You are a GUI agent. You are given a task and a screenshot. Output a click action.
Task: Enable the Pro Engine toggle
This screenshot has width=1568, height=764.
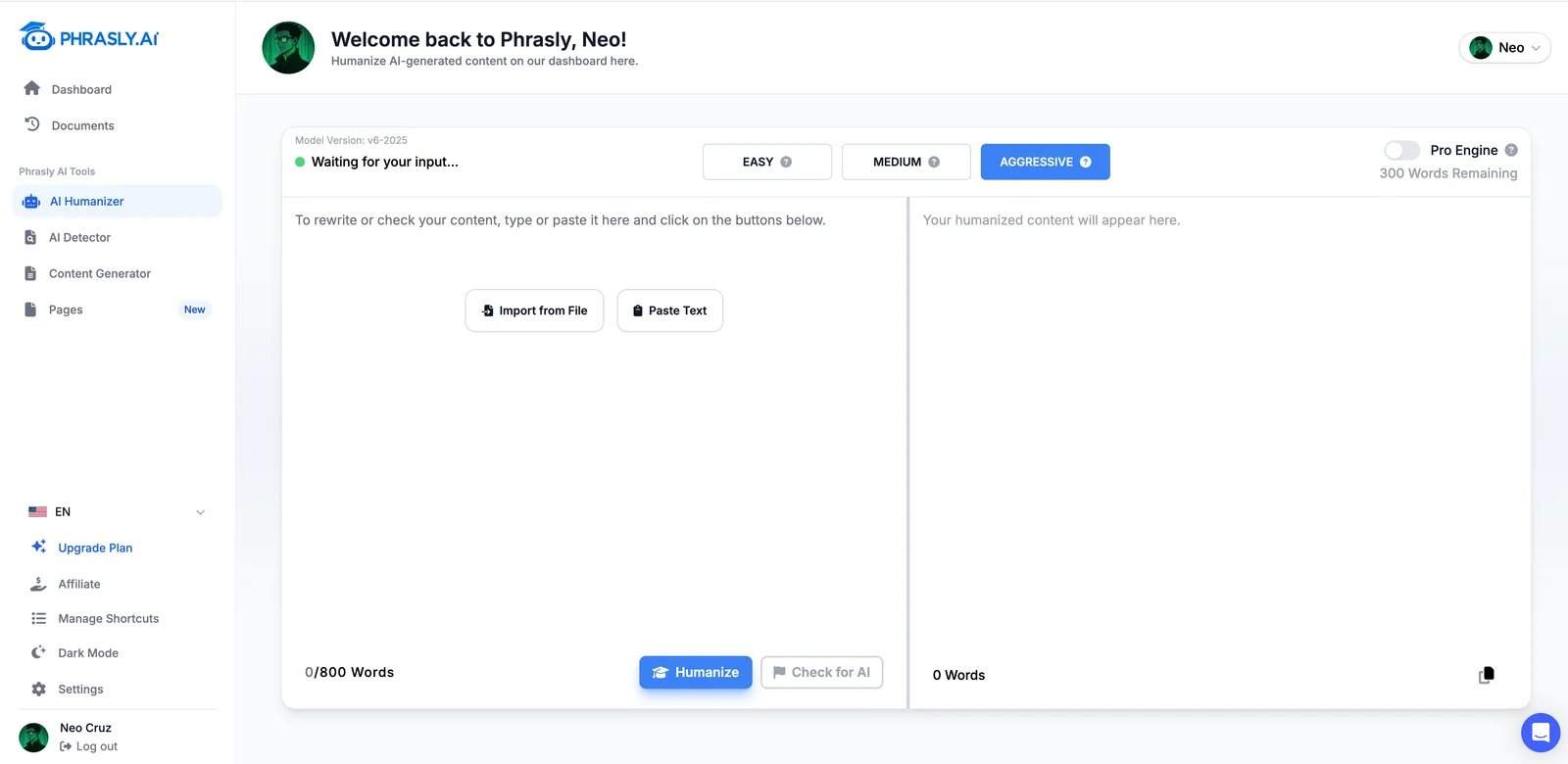point(1401,150)
